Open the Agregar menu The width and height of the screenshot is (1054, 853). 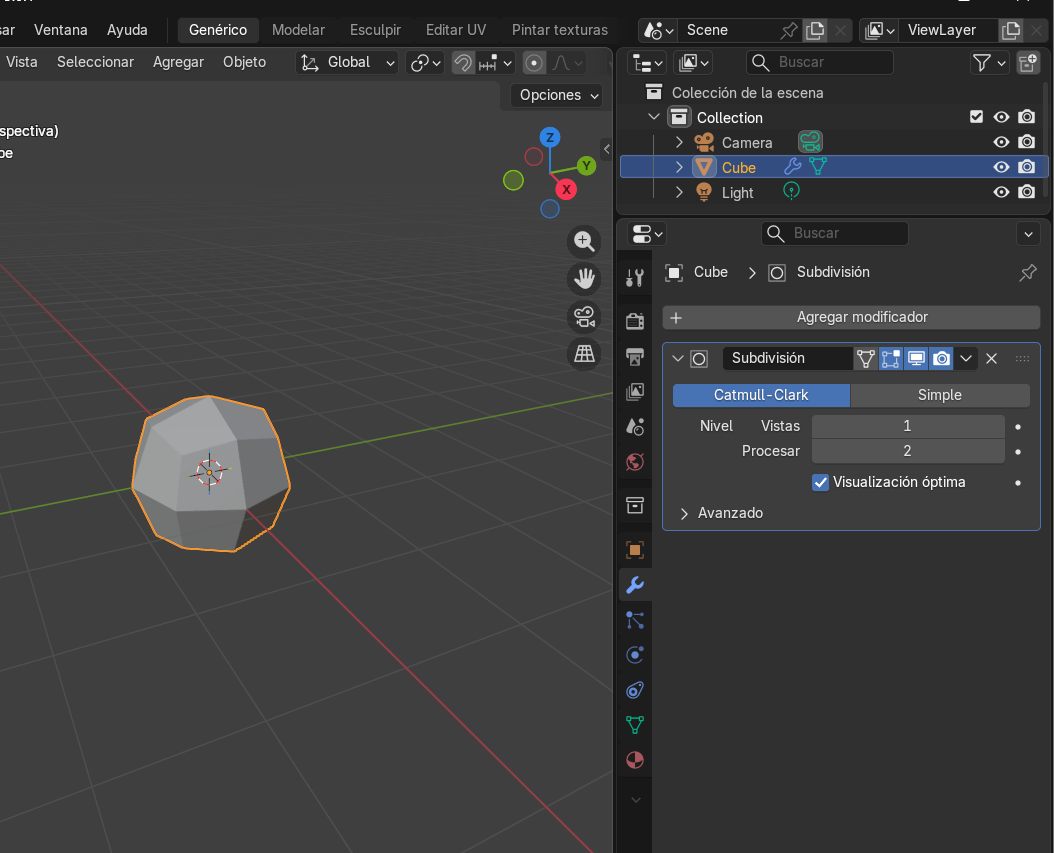coord(178,62)
